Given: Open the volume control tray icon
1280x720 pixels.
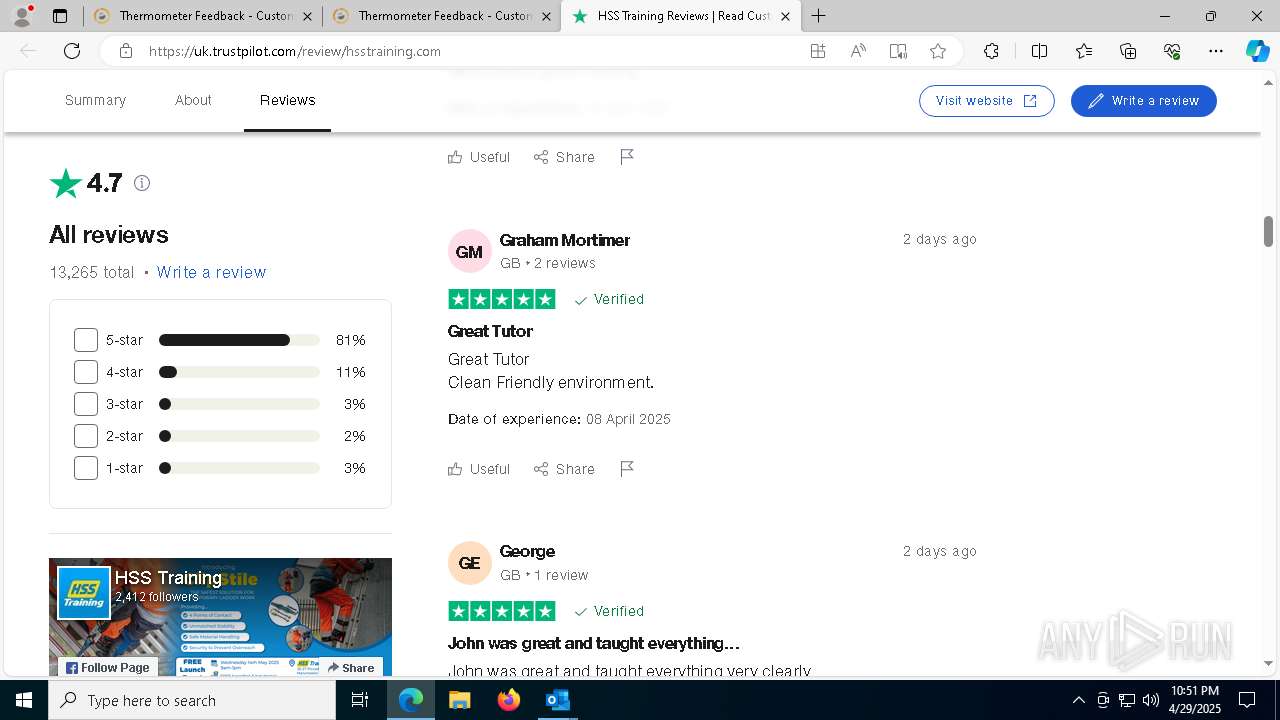Looking at the screenshot, I should tap(1150, 700).
